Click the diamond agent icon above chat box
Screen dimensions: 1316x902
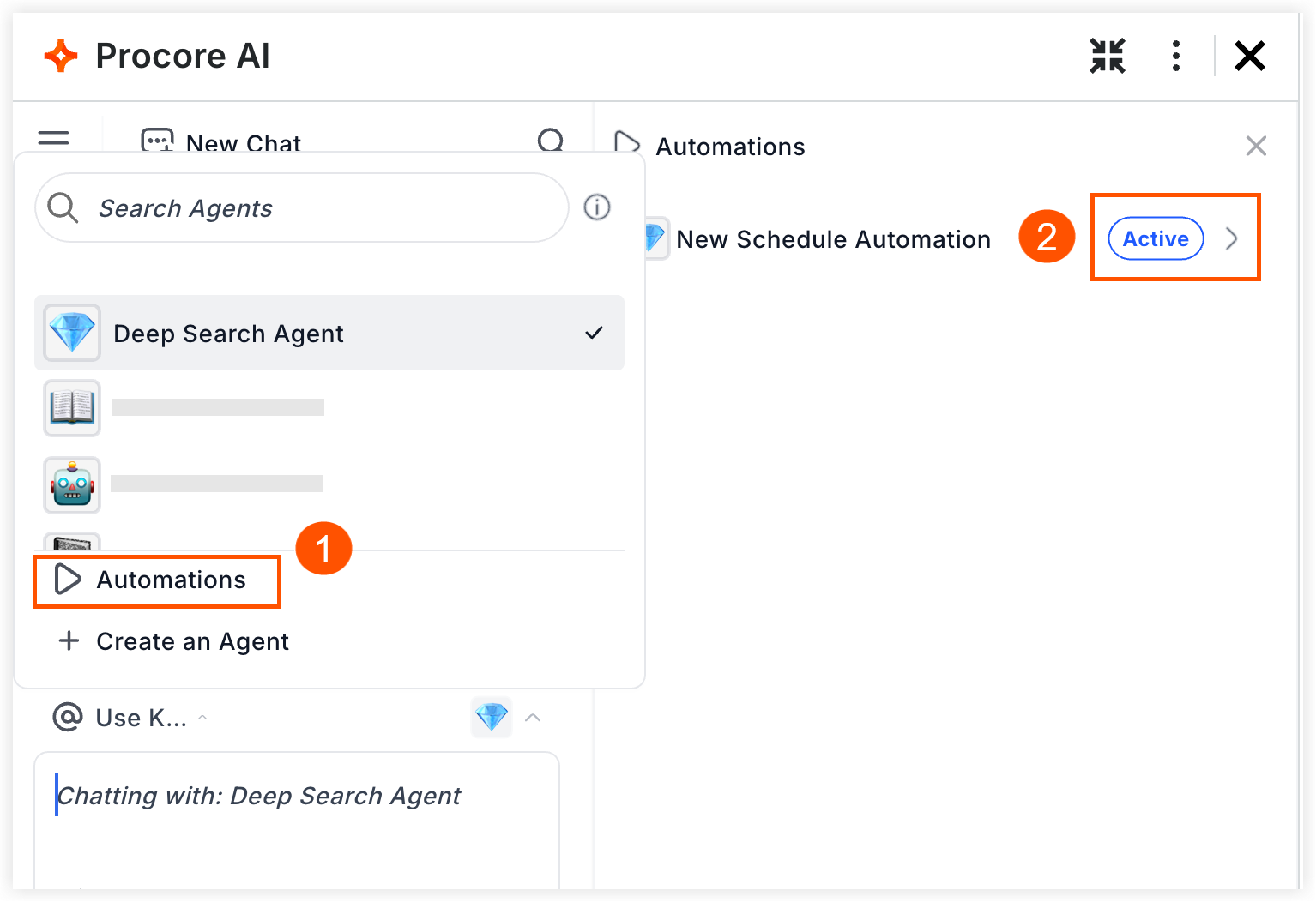[492, 717]
